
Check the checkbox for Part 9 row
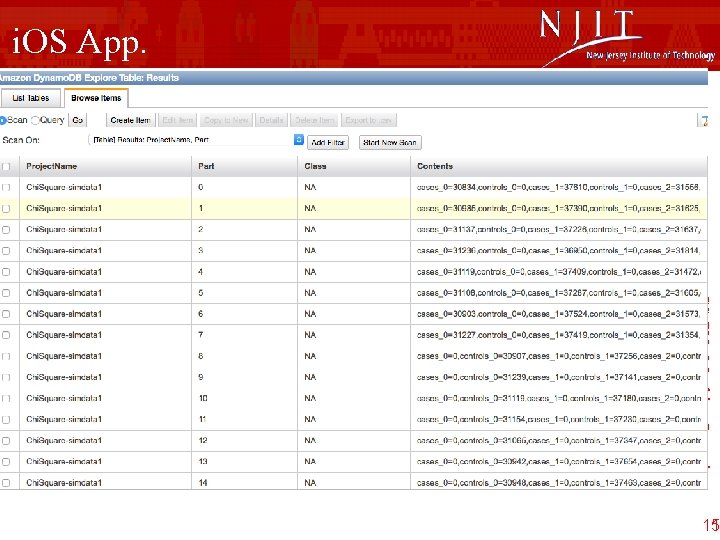pos(6,377)
